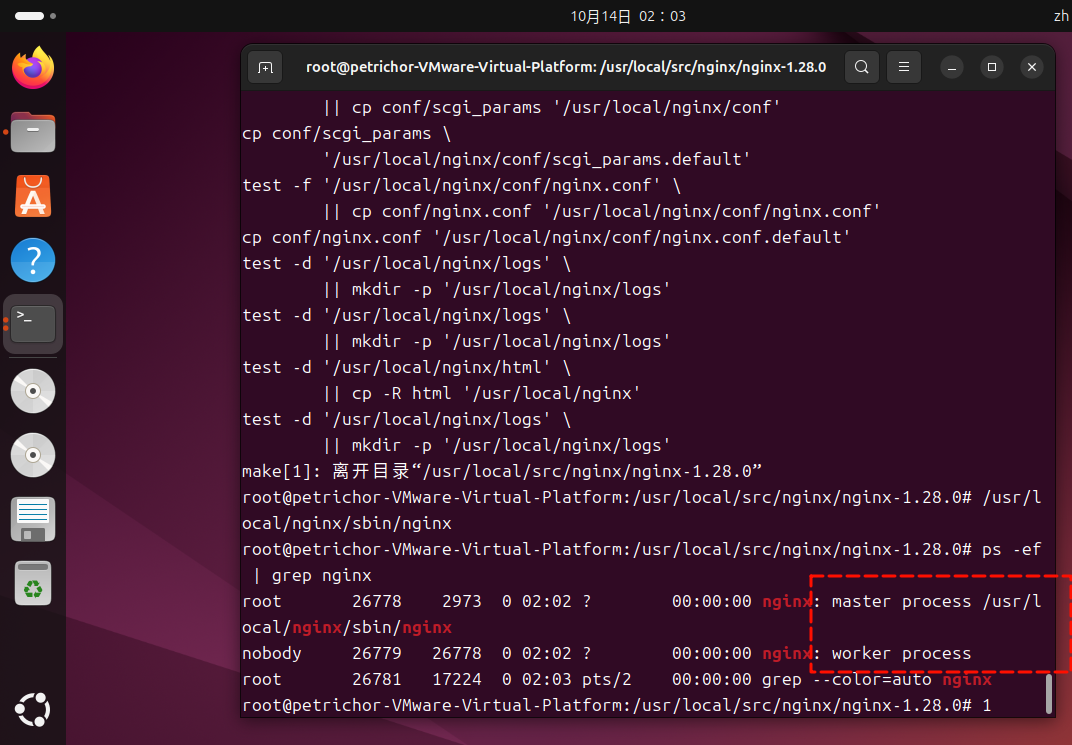Click "ocal/nginx/sbin/nginx" red highlighted line
The height and width of the screenshot is (745, 1072).
347,627
